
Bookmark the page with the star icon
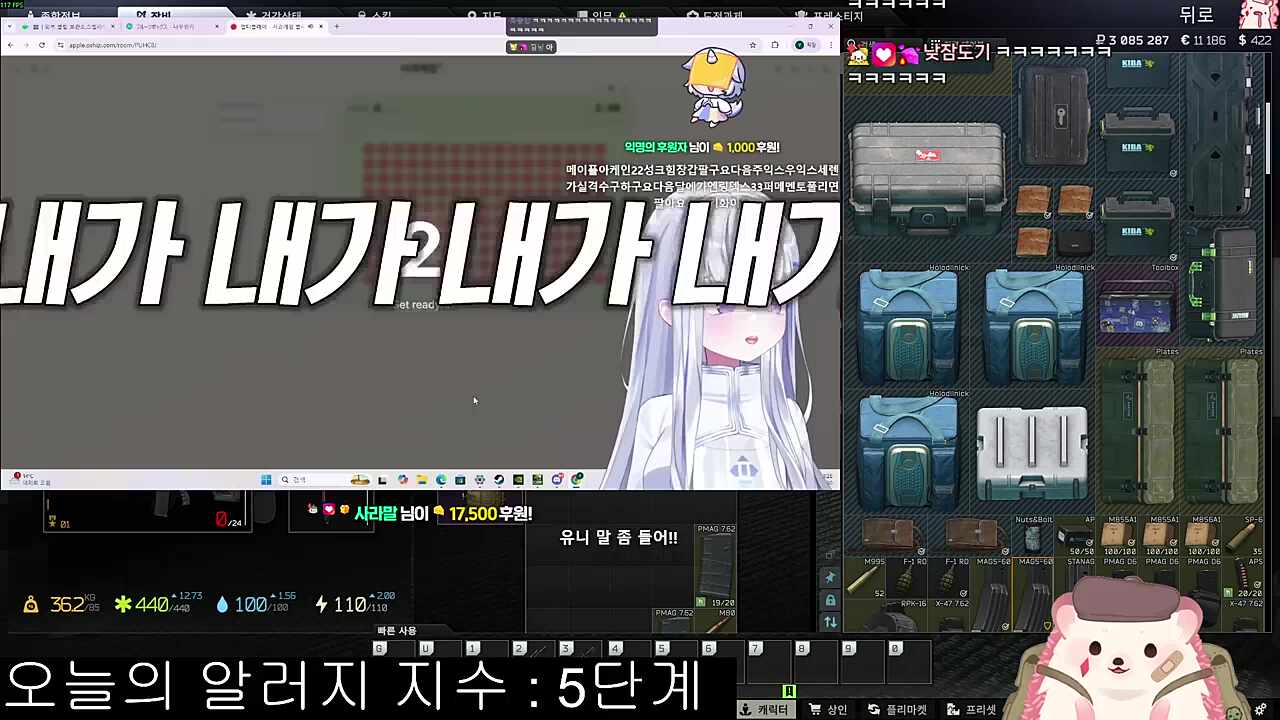pos(752,45)
